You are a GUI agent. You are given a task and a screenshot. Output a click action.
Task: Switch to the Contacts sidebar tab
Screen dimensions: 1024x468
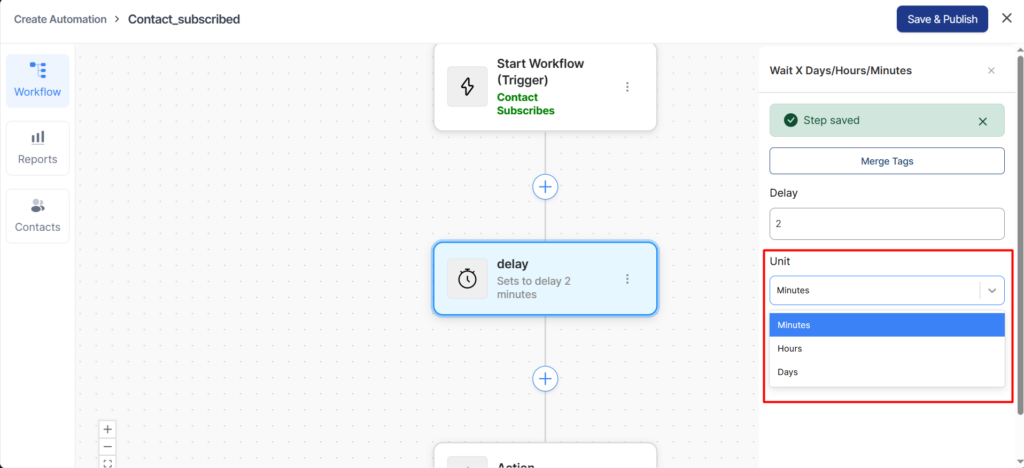click(x=37, y=215)
